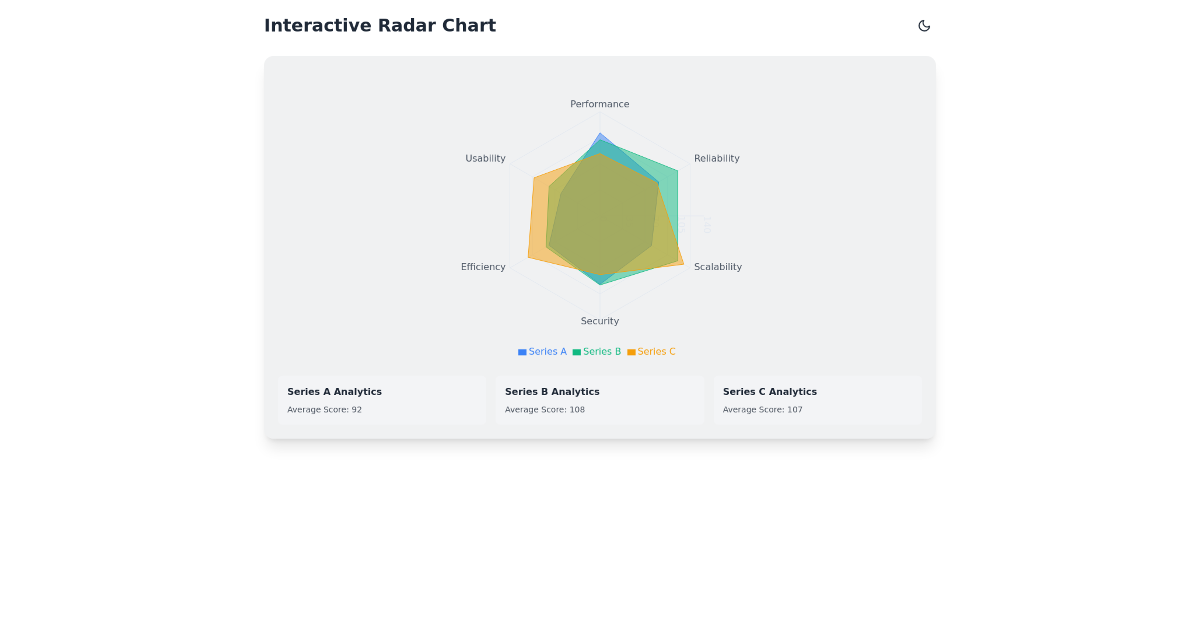Toggle Series B visibility in the legend
The image size is (1200, 630).
click(x=598, y=351)
